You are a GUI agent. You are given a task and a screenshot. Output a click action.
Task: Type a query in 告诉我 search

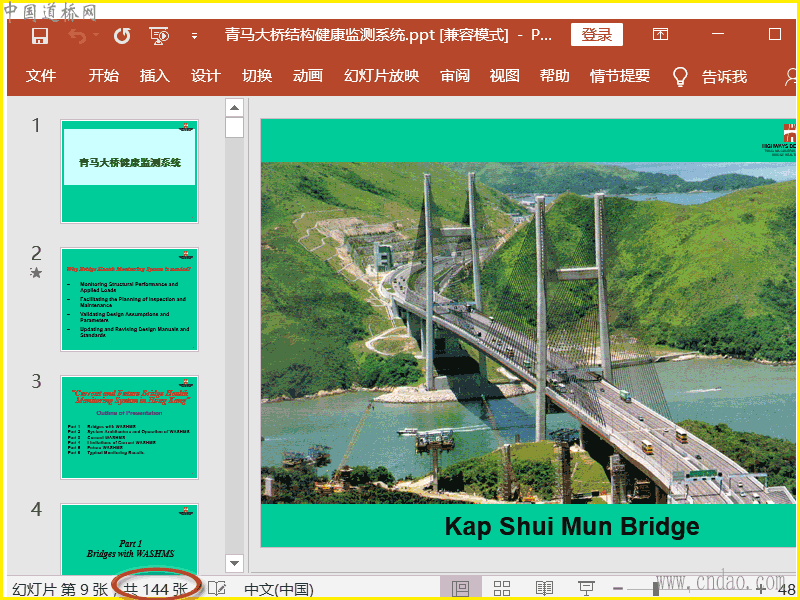click(724, 77)
